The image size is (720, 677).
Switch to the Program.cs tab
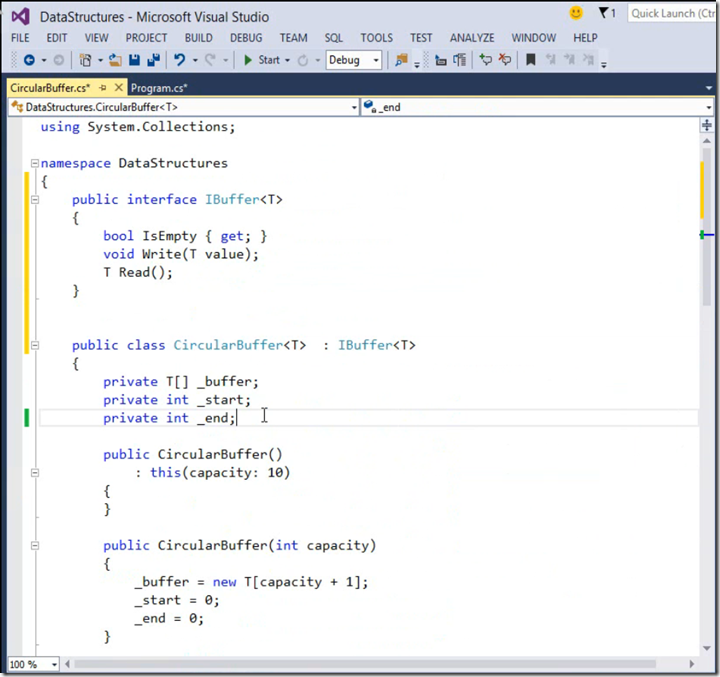(159, 88)
